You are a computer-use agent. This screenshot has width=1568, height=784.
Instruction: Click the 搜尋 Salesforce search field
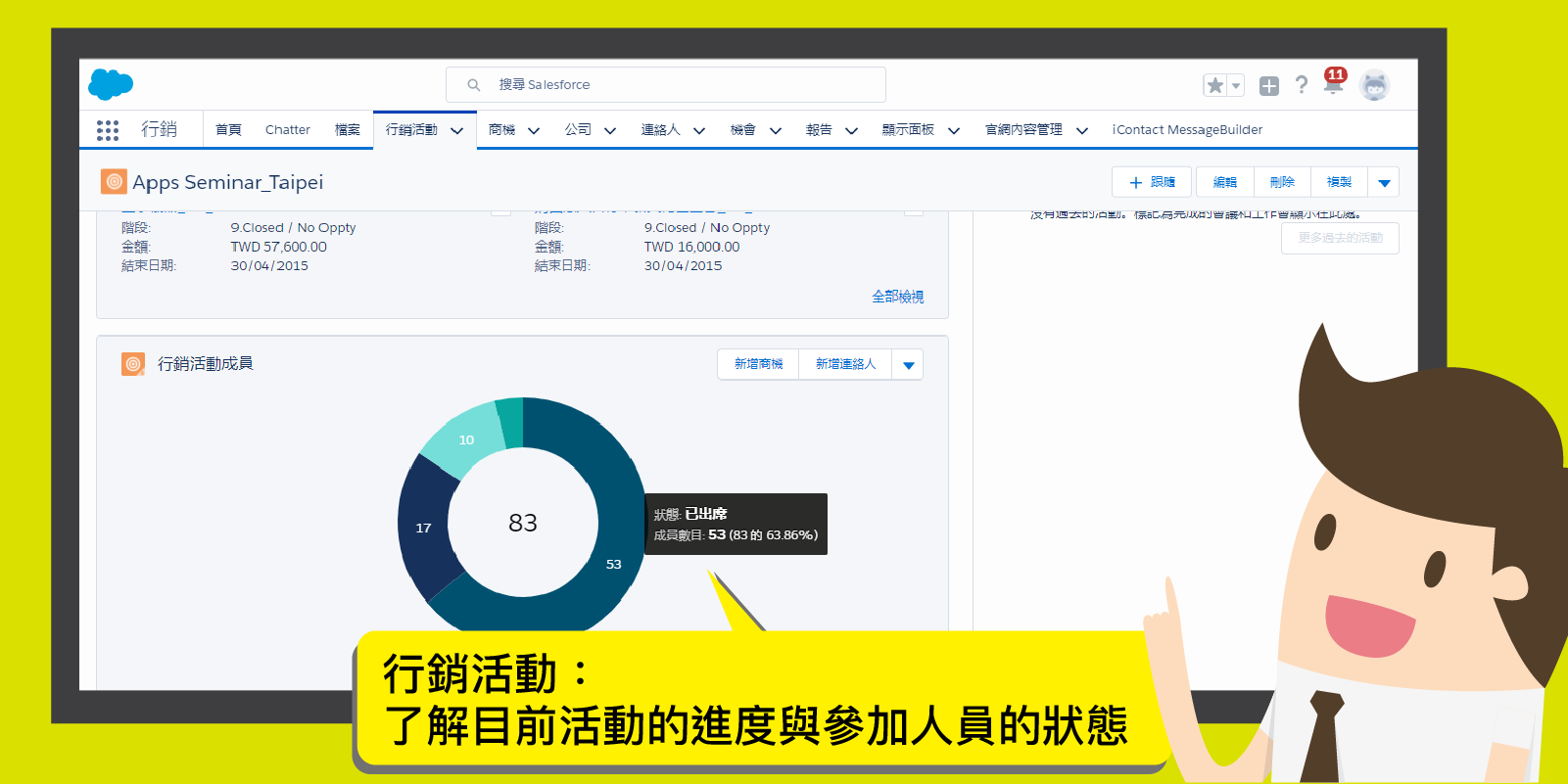click(666, 85)
